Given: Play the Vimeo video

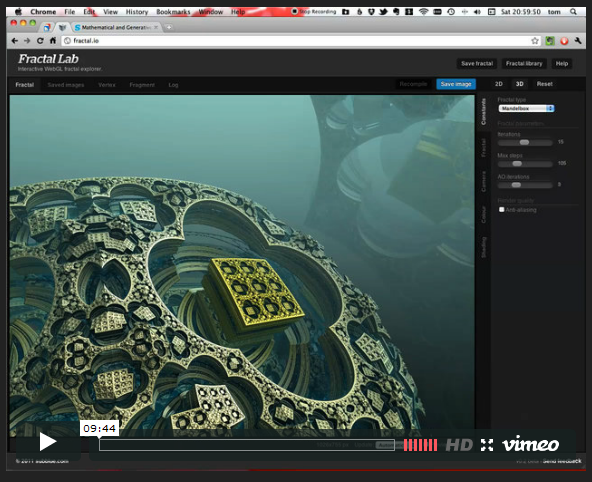Looking at the screenshot, I should (x=48, y=442).
